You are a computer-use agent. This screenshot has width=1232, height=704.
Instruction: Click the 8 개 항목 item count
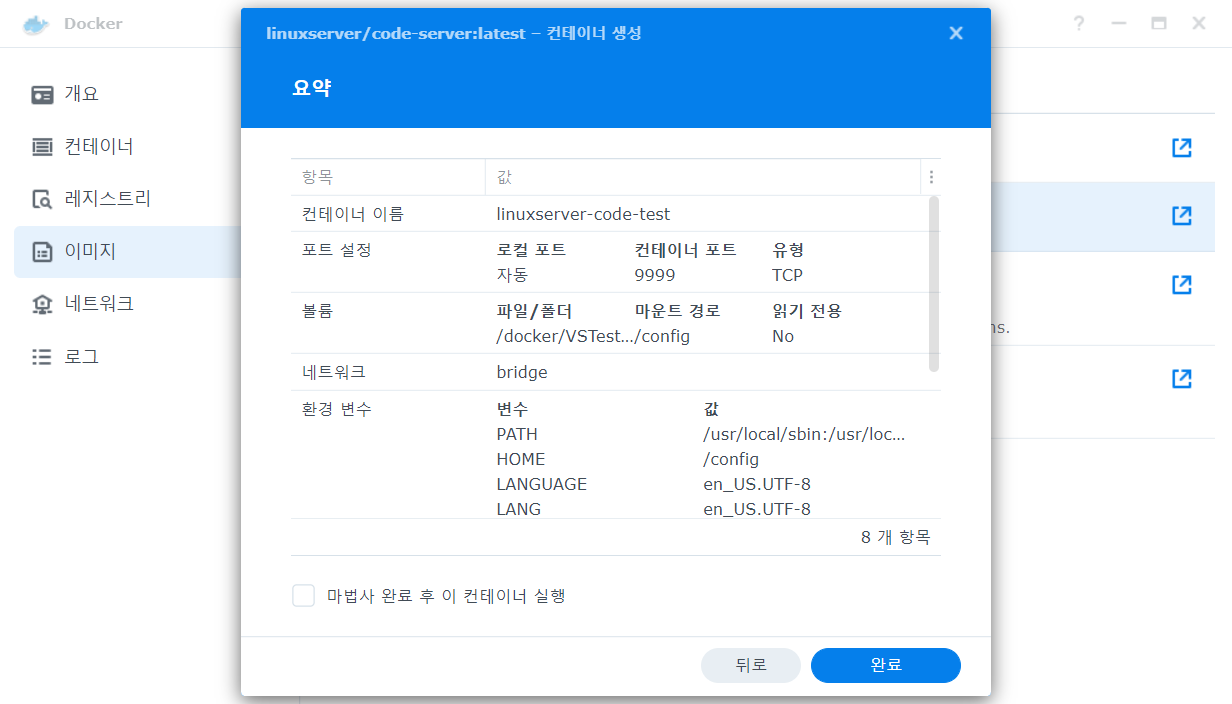pos(895,537)
